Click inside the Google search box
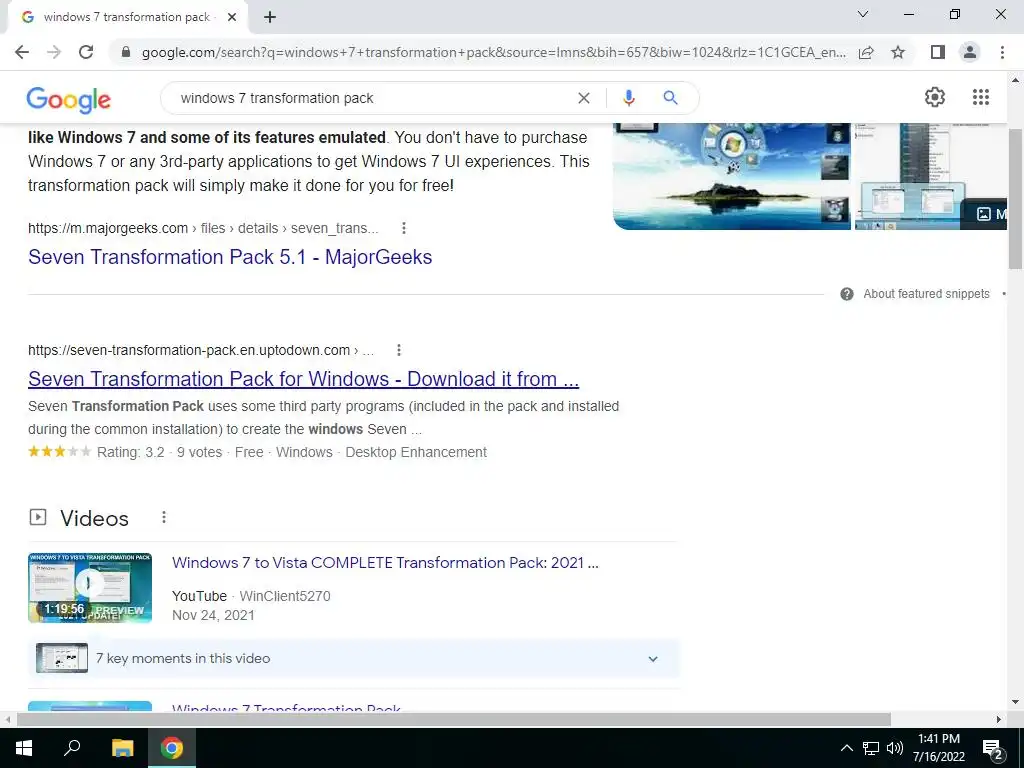The width and height of the screenshot is (1024, 768). click(x=372, y=98)
